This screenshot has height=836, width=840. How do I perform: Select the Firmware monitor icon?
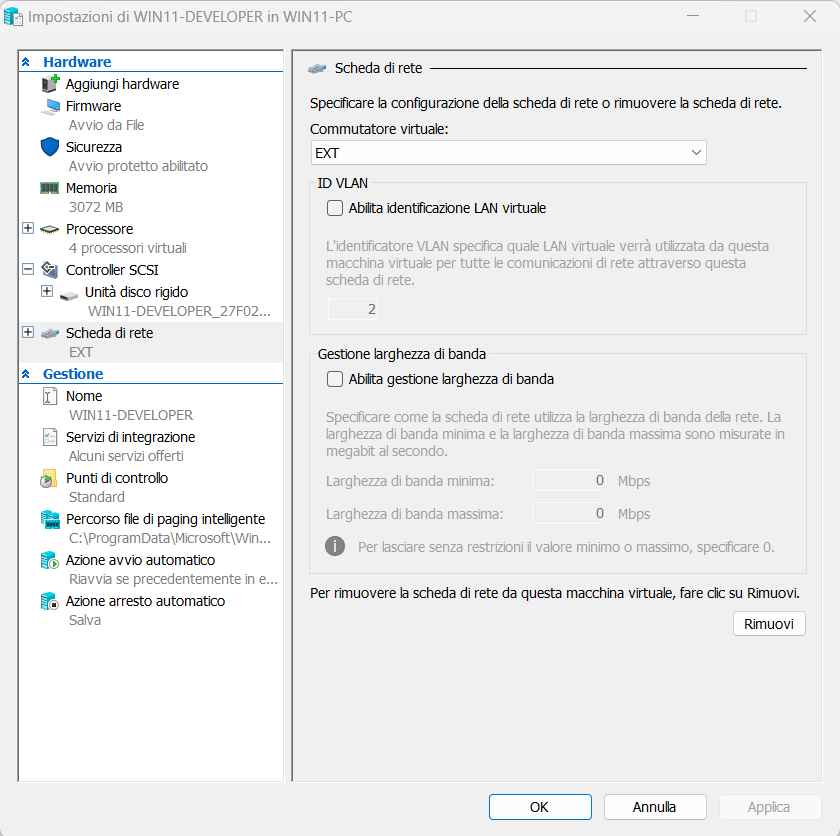pos(50,107)
